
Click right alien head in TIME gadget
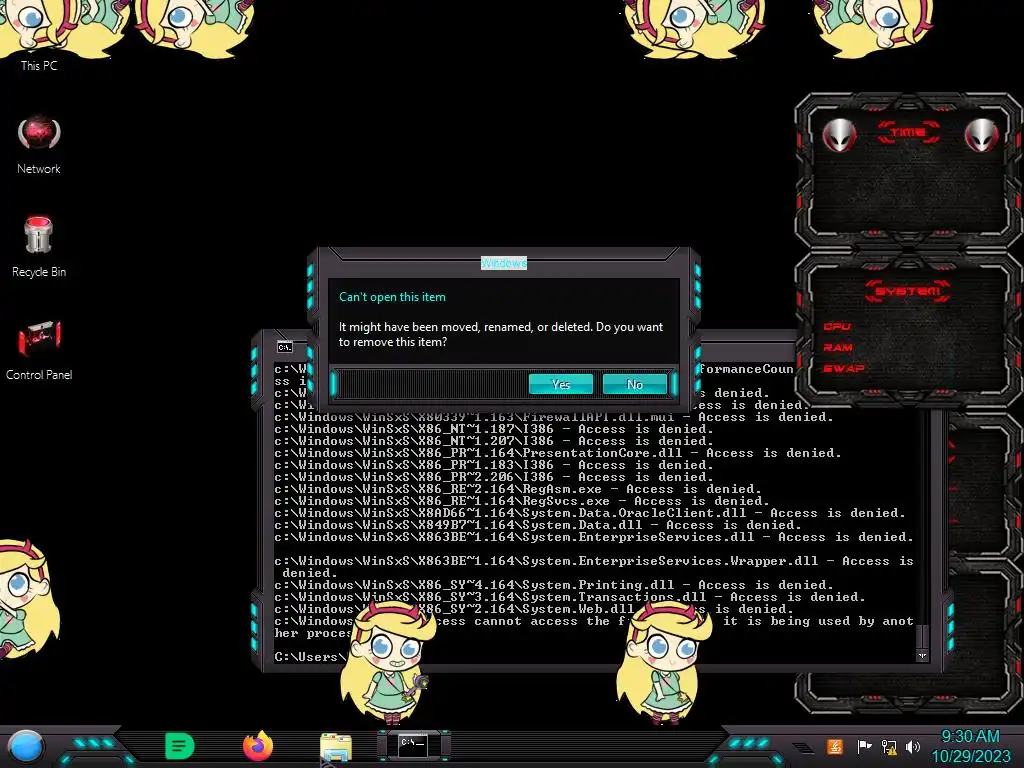tap(981, 135)
